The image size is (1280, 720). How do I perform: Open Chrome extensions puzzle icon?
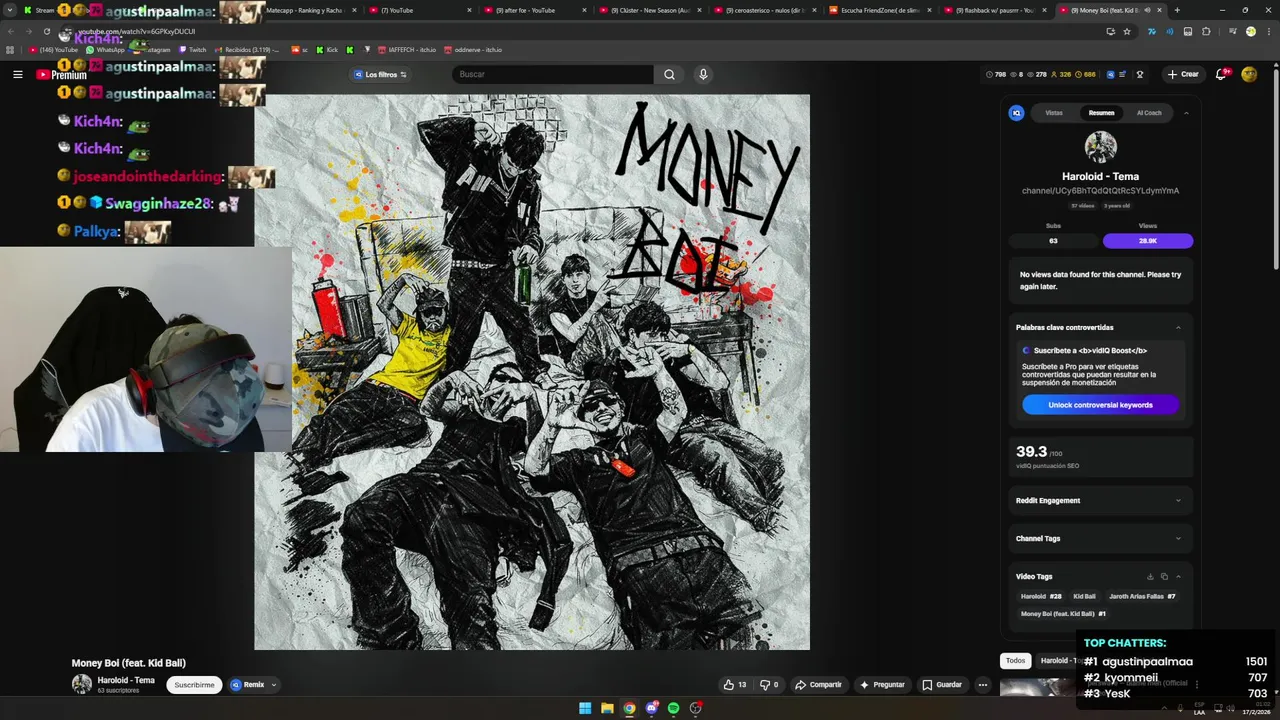pos(1206,31)
